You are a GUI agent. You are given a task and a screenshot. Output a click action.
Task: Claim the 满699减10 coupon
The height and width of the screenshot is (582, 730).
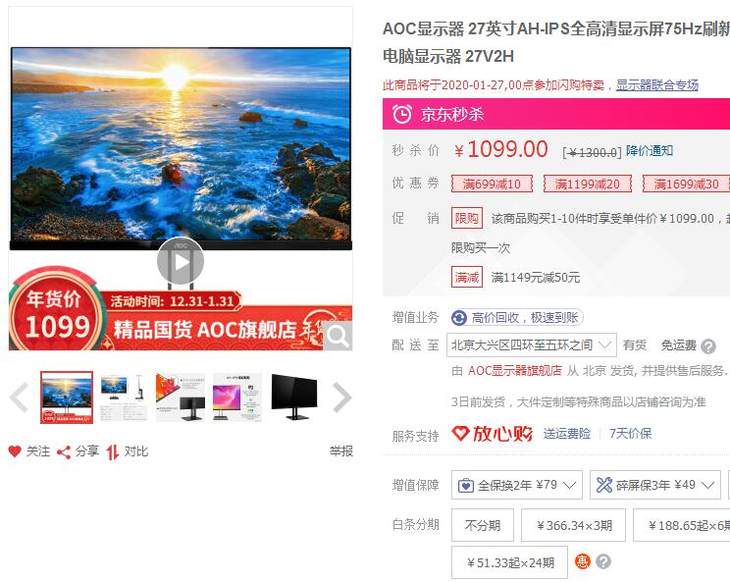[492, 184]
